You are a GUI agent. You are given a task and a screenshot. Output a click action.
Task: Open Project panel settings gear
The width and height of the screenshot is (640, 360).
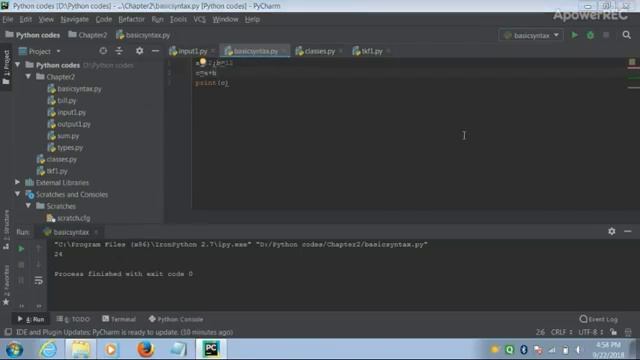140,51
